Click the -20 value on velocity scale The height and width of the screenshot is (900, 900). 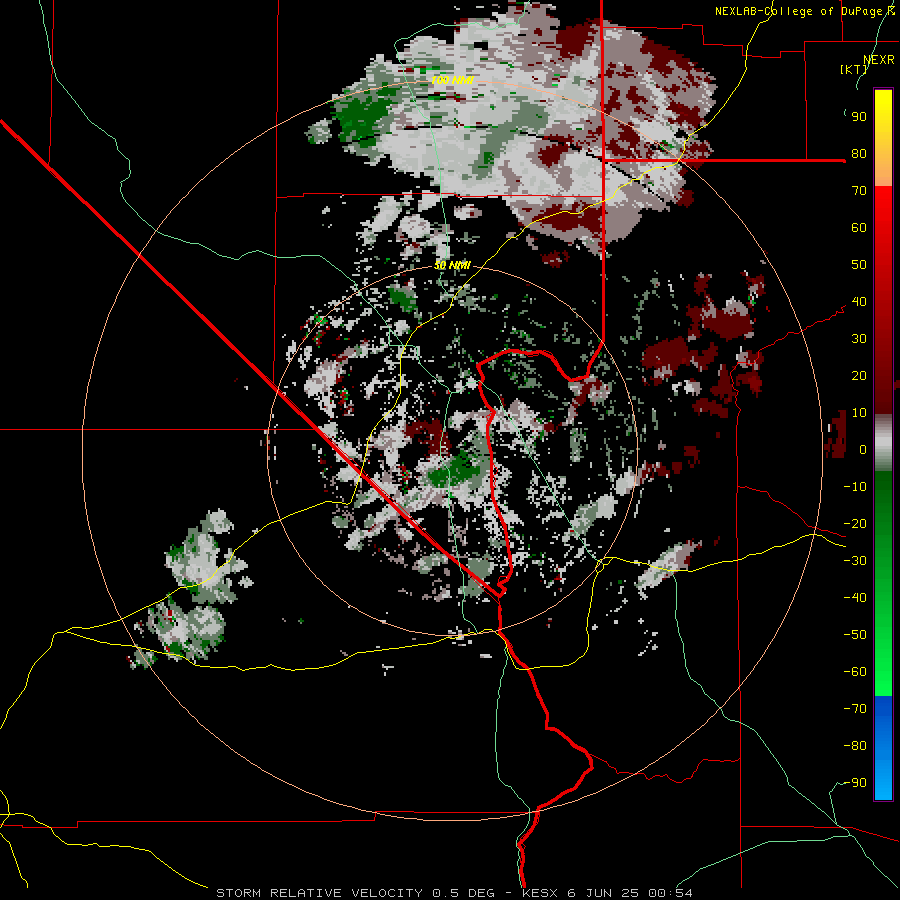(855, 524)
